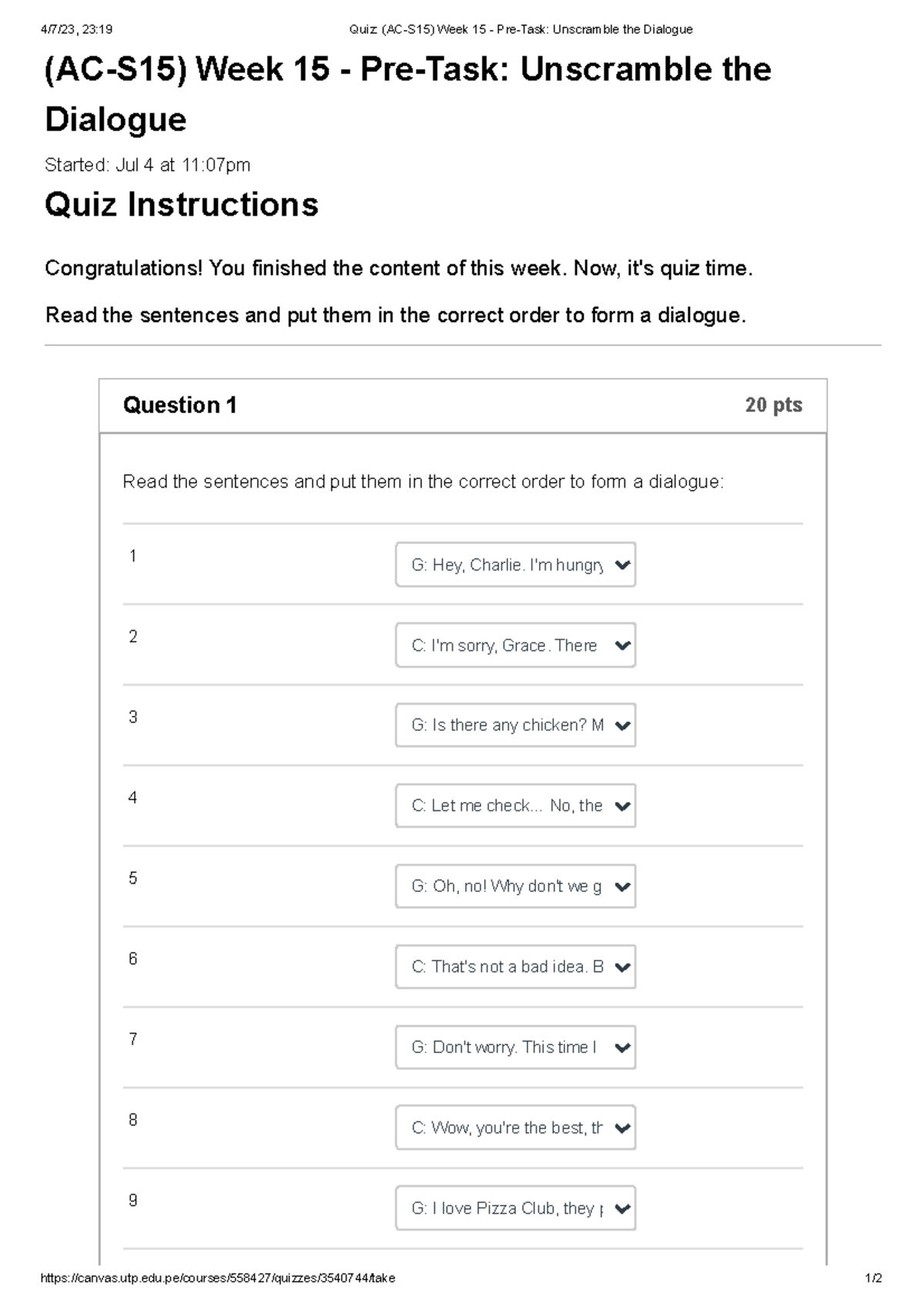Open the canvas.utp.edu.pe quiz link
The image size is (924, 1308).
tap(218, 1276)
